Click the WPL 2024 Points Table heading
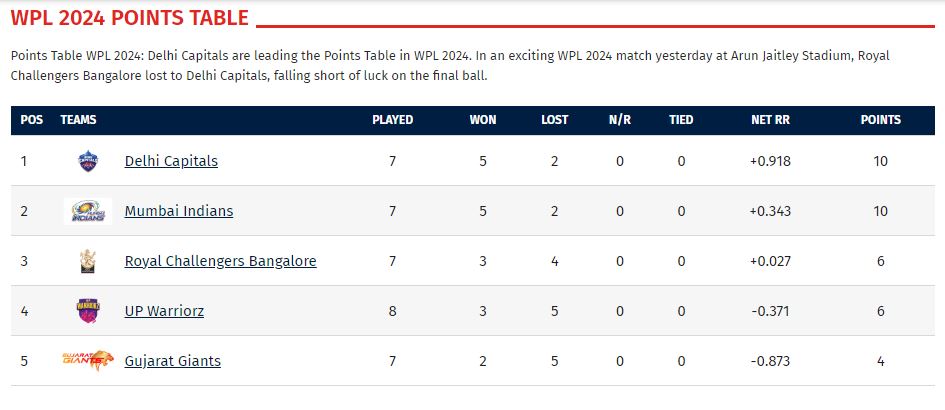The width and height of the screenshot is (945, 410). [130, 19]
